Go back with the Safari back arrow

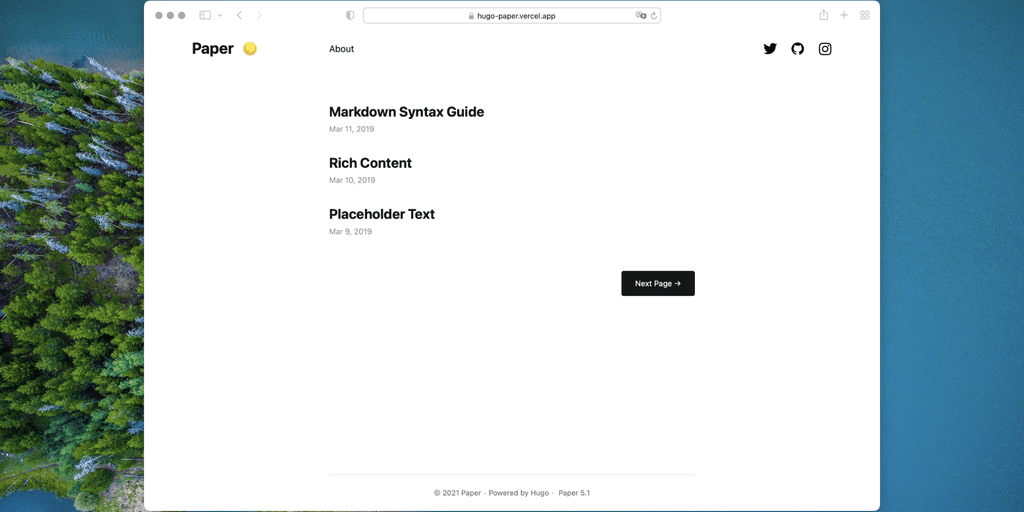coord(239,15)
